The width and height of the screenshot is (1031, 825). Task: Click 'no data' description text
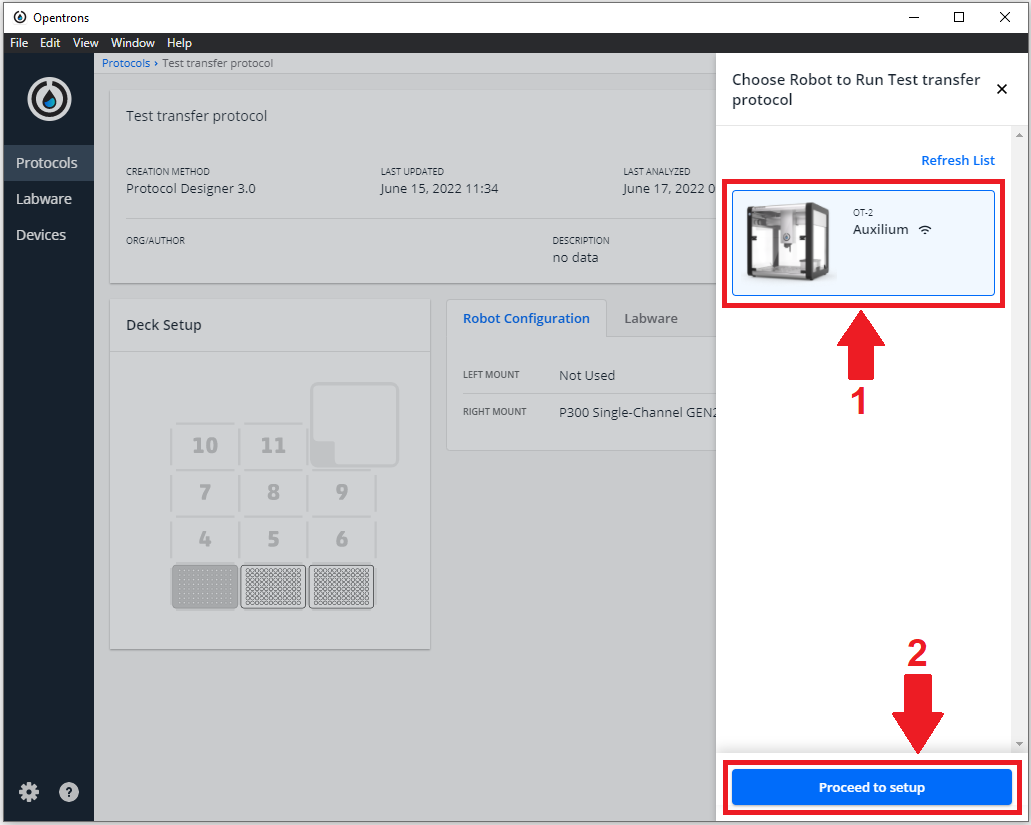(575, 258)
